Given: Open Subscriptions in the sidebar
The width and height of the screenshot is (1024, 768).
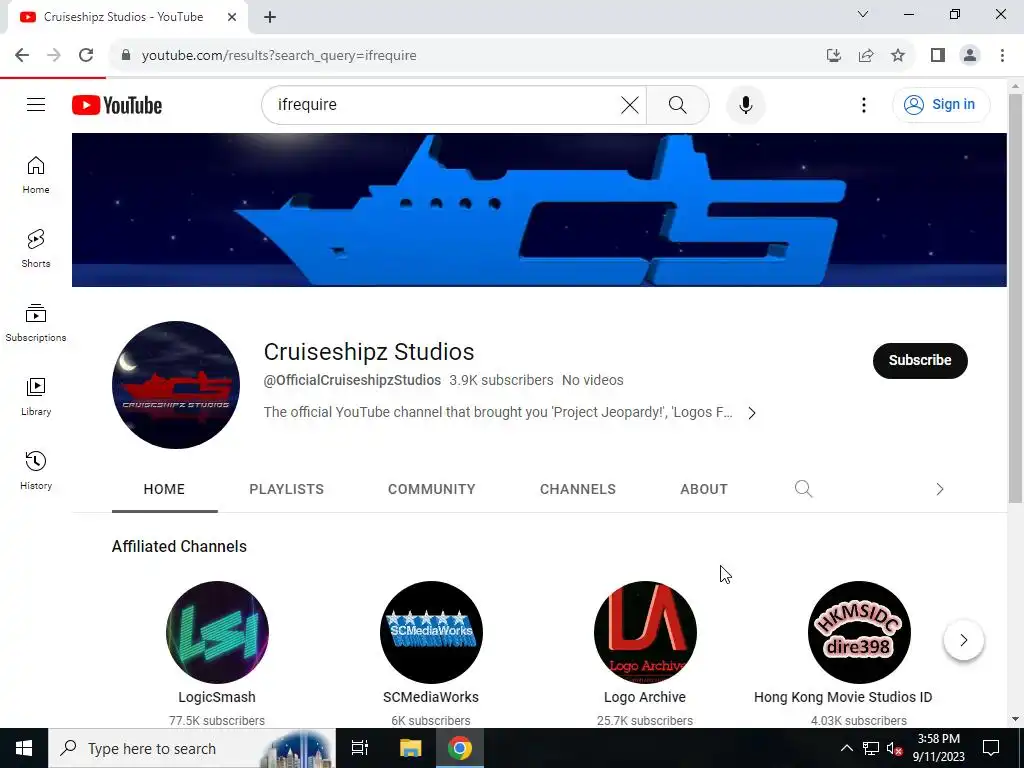Looking at the screenshot, I should click(x=36, y=323).
